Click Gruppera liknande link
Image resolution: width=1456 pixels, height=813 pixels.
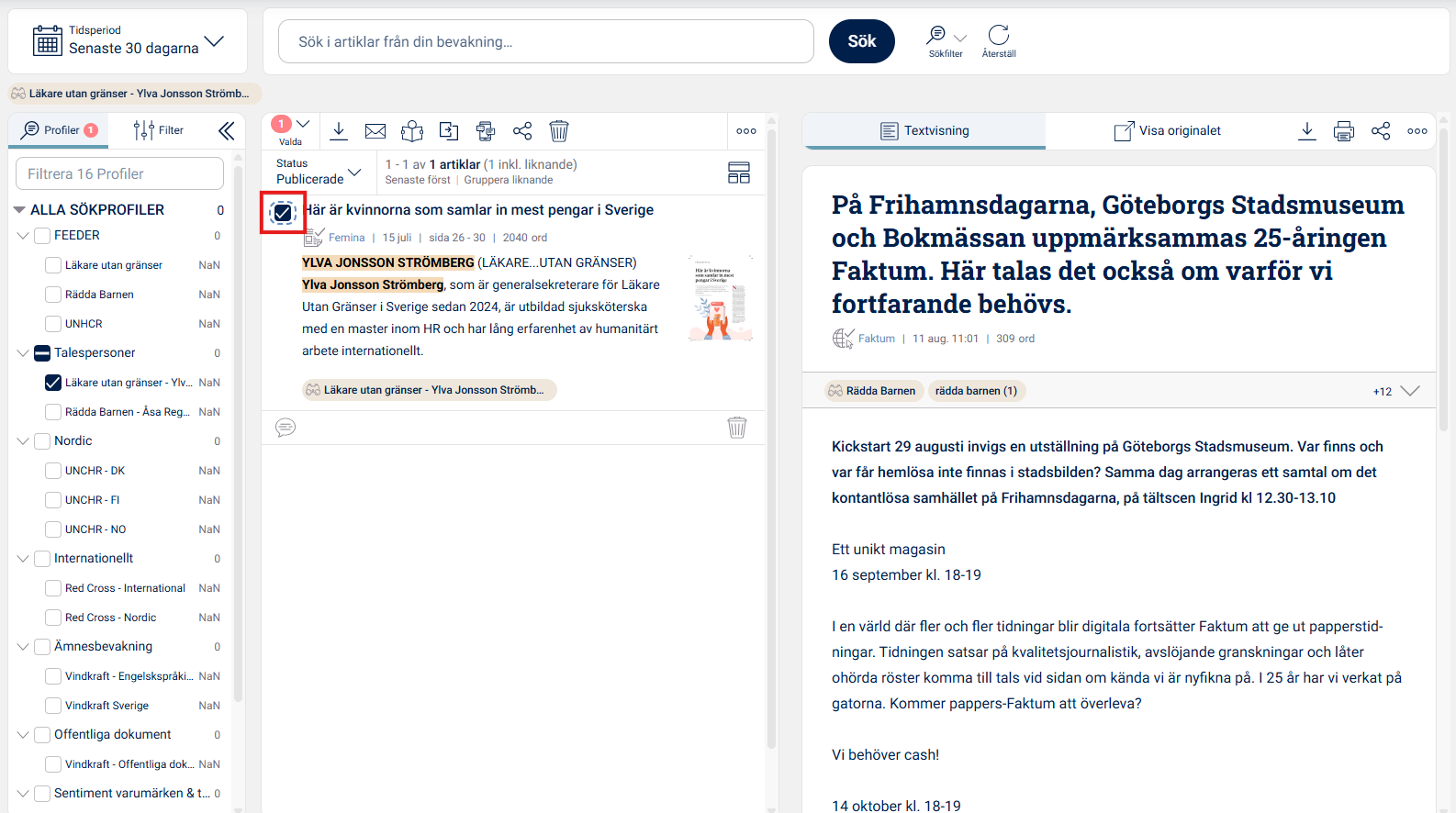point(509,180)
